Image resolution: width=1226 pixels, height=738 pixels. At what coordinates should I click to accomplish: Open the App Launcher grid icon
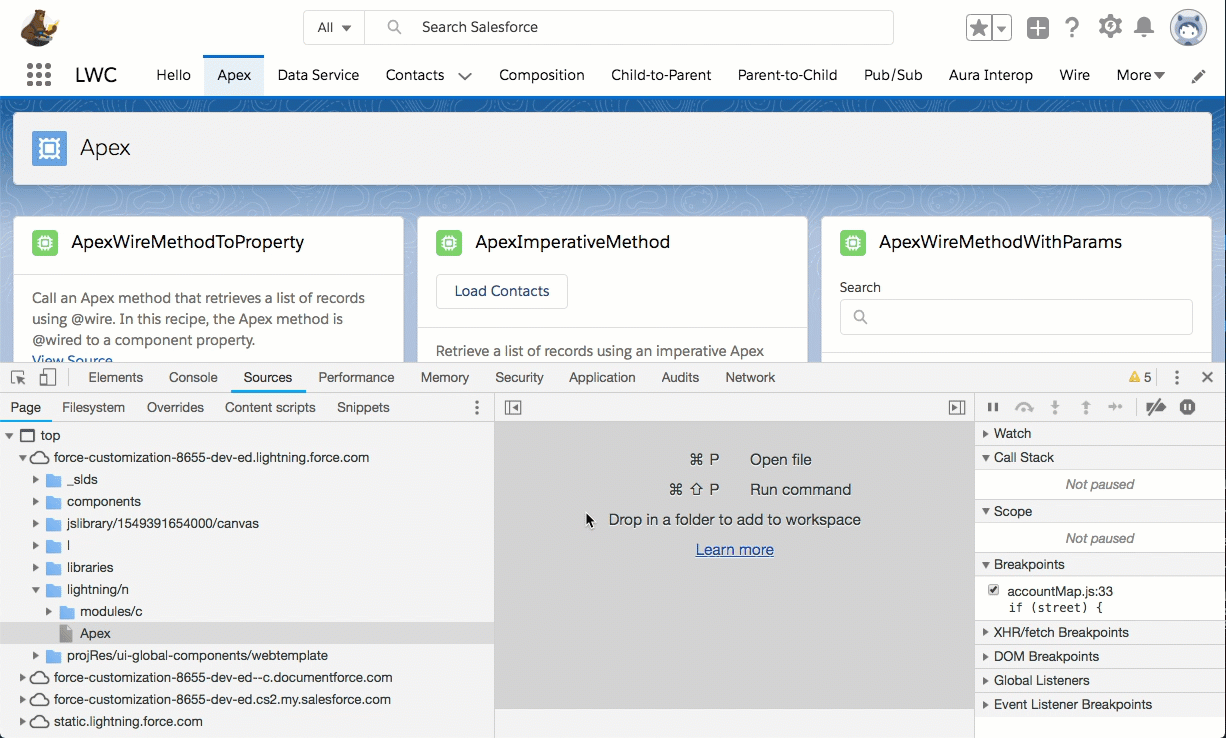(x=39, y=75)
